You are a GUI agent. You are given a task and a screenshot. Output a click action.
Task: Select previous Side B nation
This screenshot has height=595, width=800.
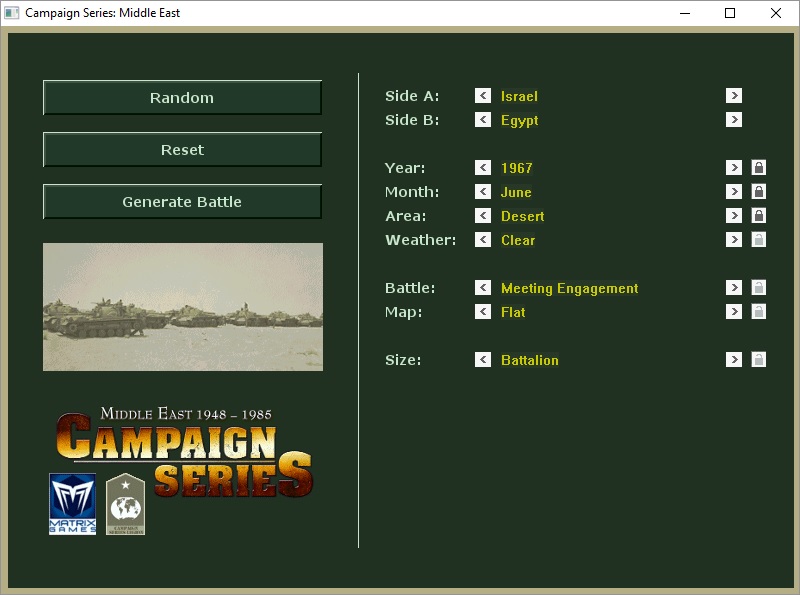click(483, 119)
